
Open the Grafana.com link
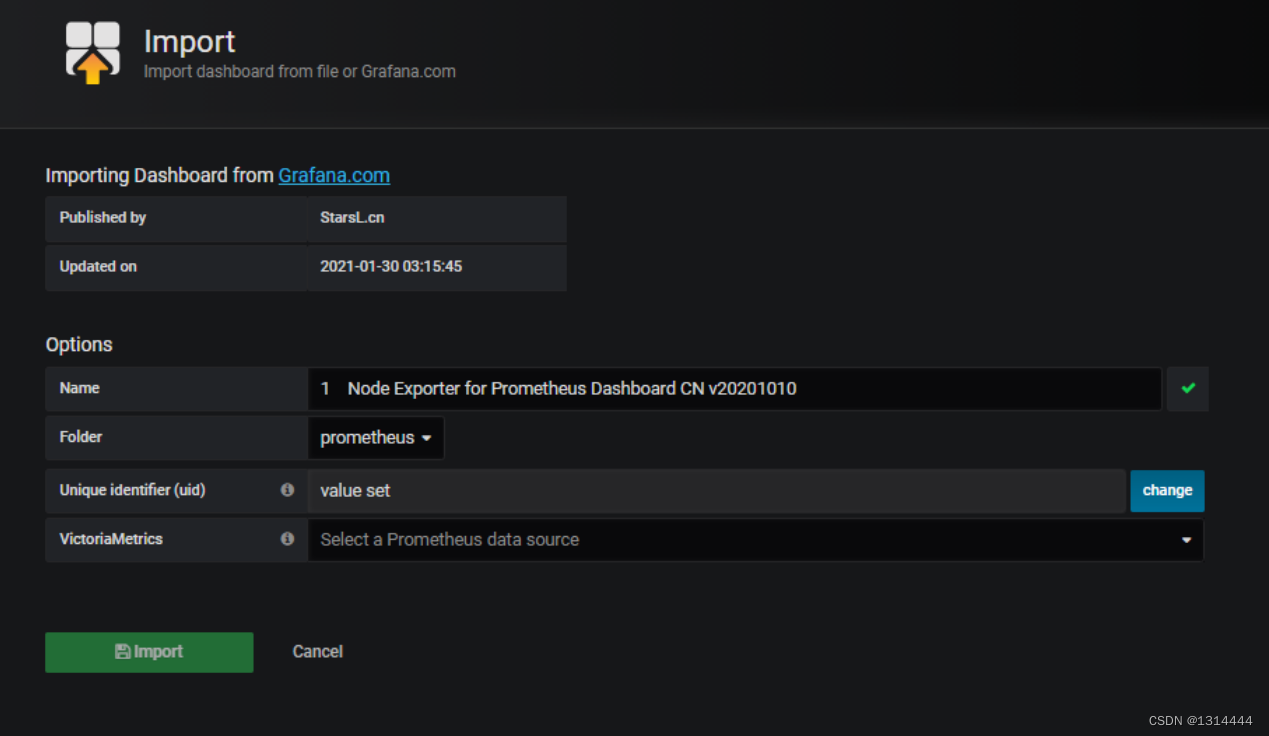334,175
